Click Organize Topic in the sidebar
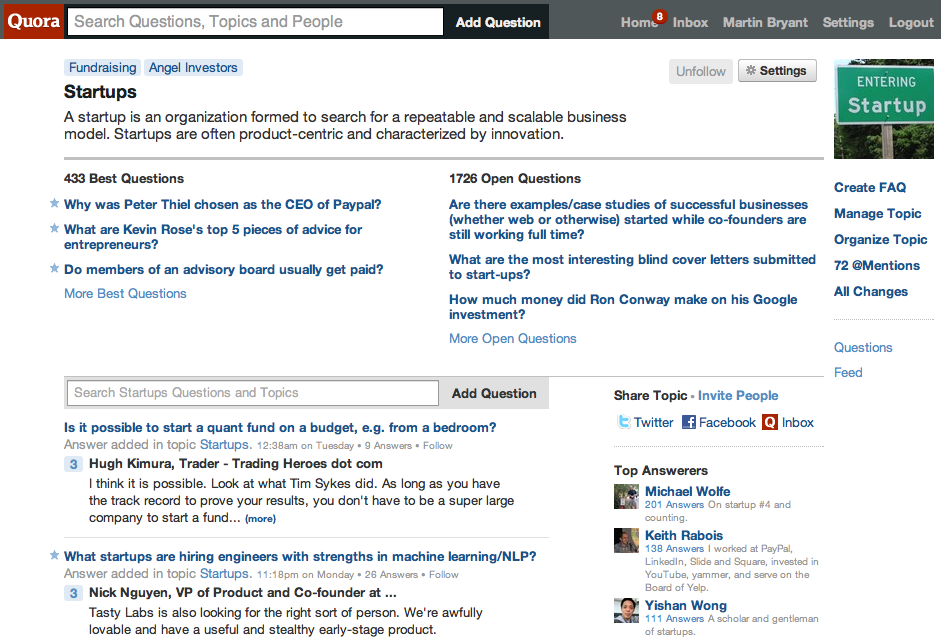941x641 pixels. point(880,239)
